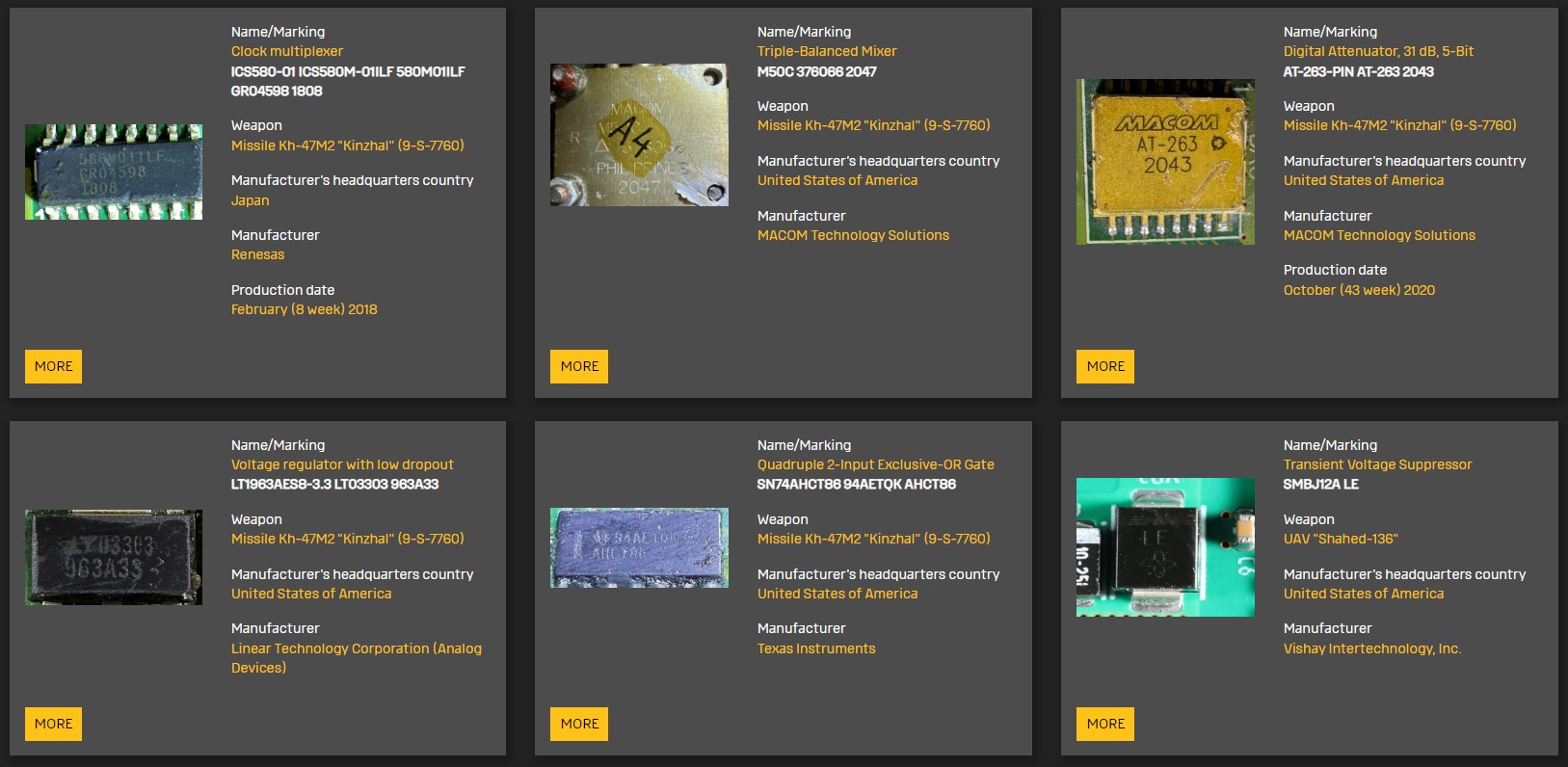This screenshot has width=1568, height=767.
Task: Open the MACOM AT-263 chip image
Action: (1165, 162)
